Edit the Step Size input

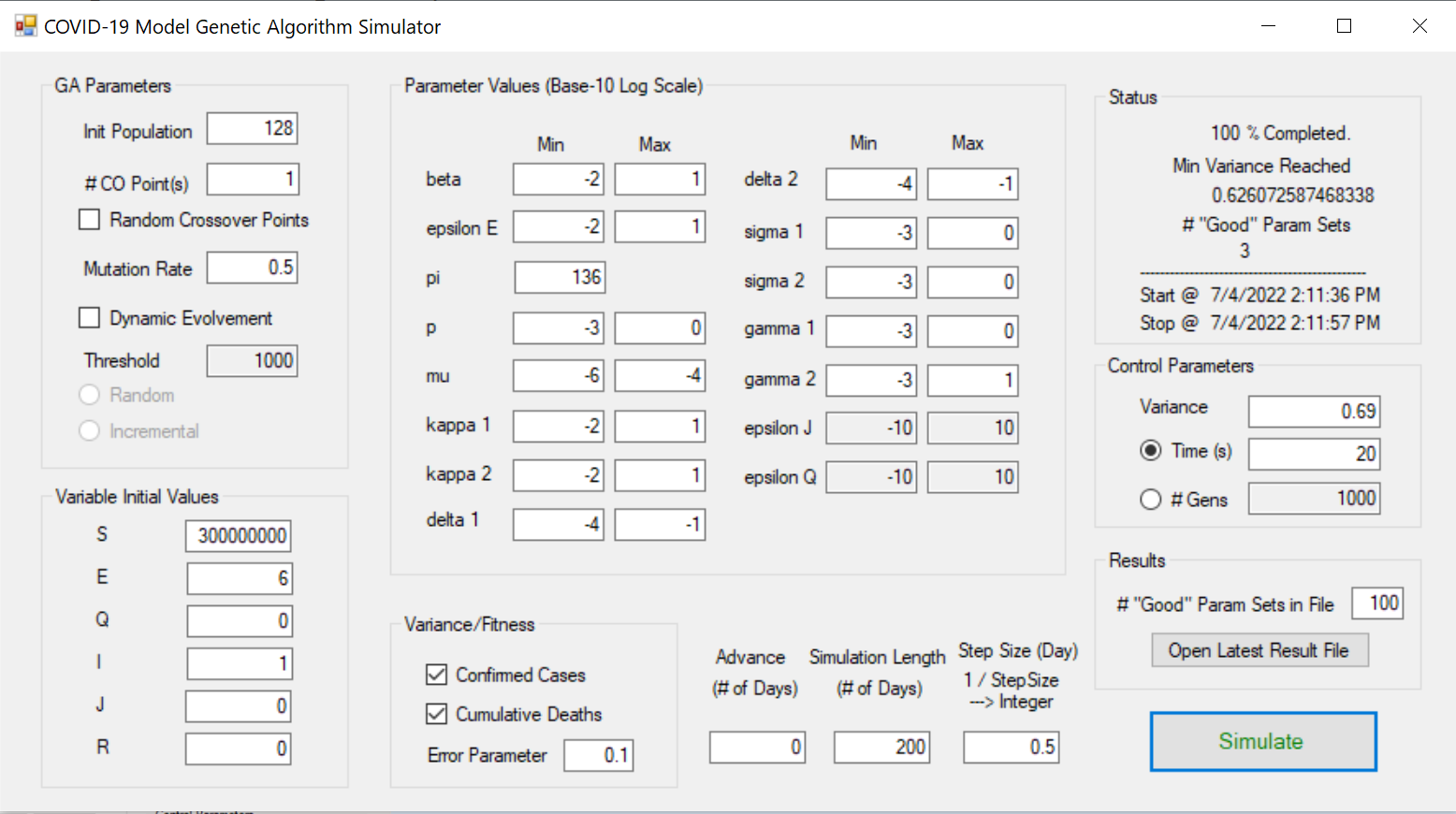tap(1011, 748)
